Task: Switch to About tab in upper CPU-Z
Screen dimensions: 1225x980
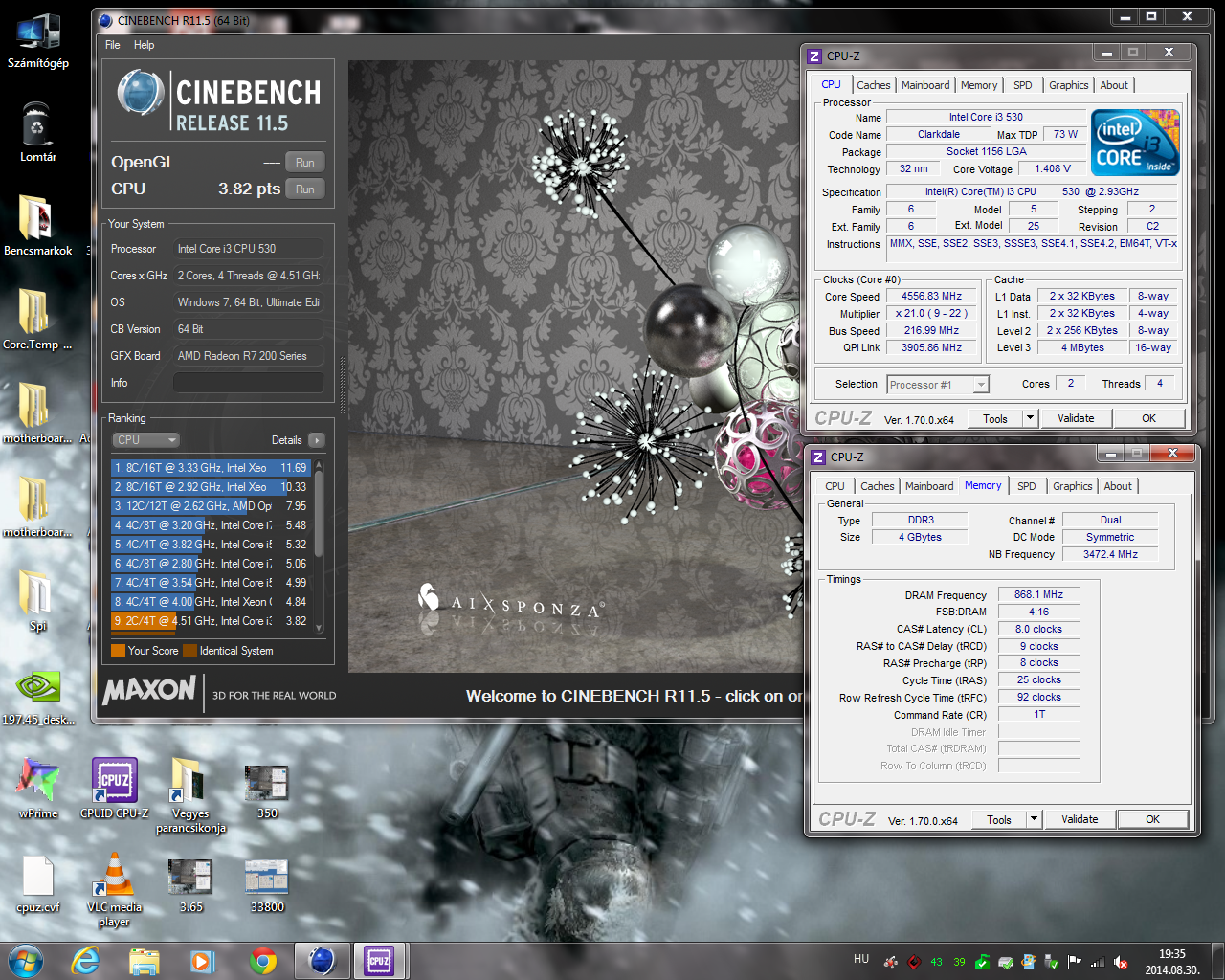Action: (x=1114, y=85)
